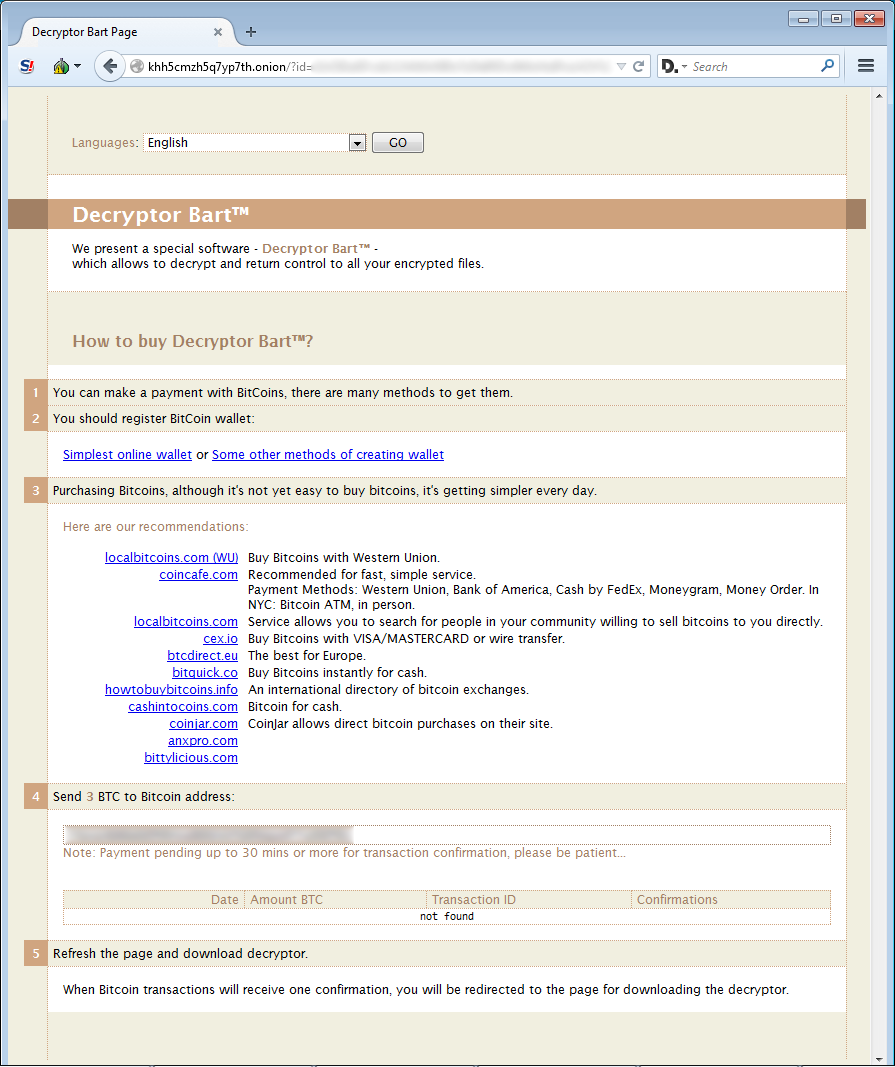This screenshot has width=895, height=1067.
Task: Open the btcdirect.eu link
Action: click(203, 656)
